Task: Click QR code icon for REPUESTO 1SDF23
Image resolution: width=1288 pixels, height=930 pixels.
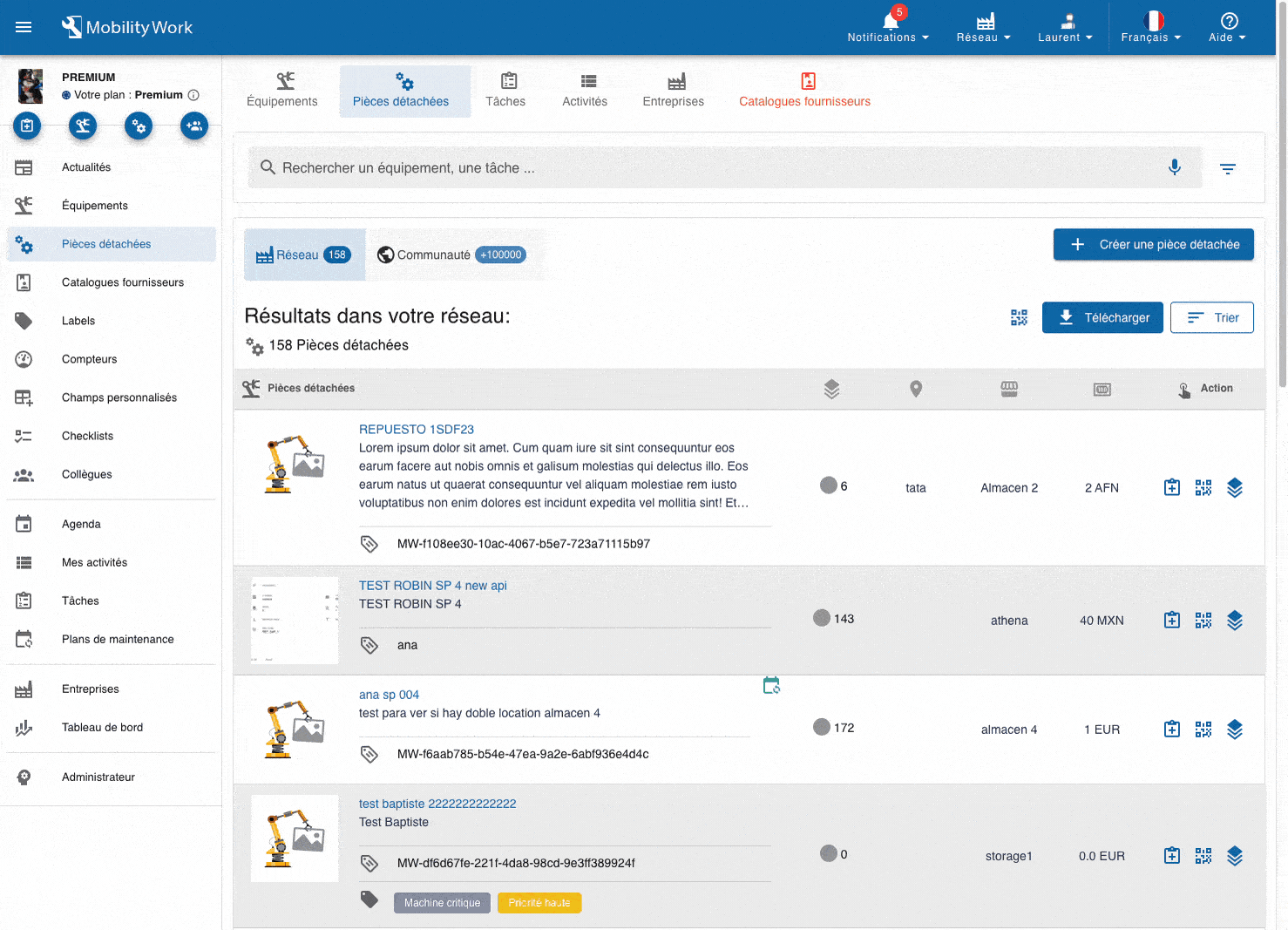Action: tap(1203, 488)
